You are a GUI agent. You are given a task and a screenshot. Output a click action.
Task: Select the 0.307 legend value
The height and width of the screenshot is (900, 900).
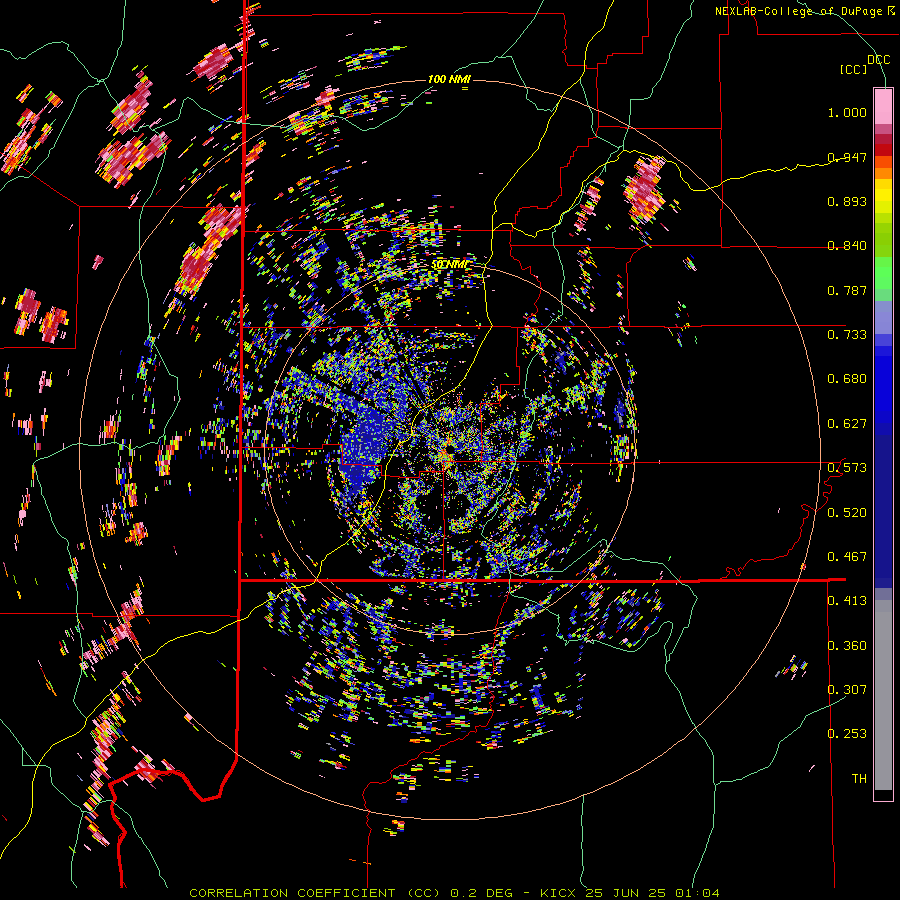tap(847, 690)
